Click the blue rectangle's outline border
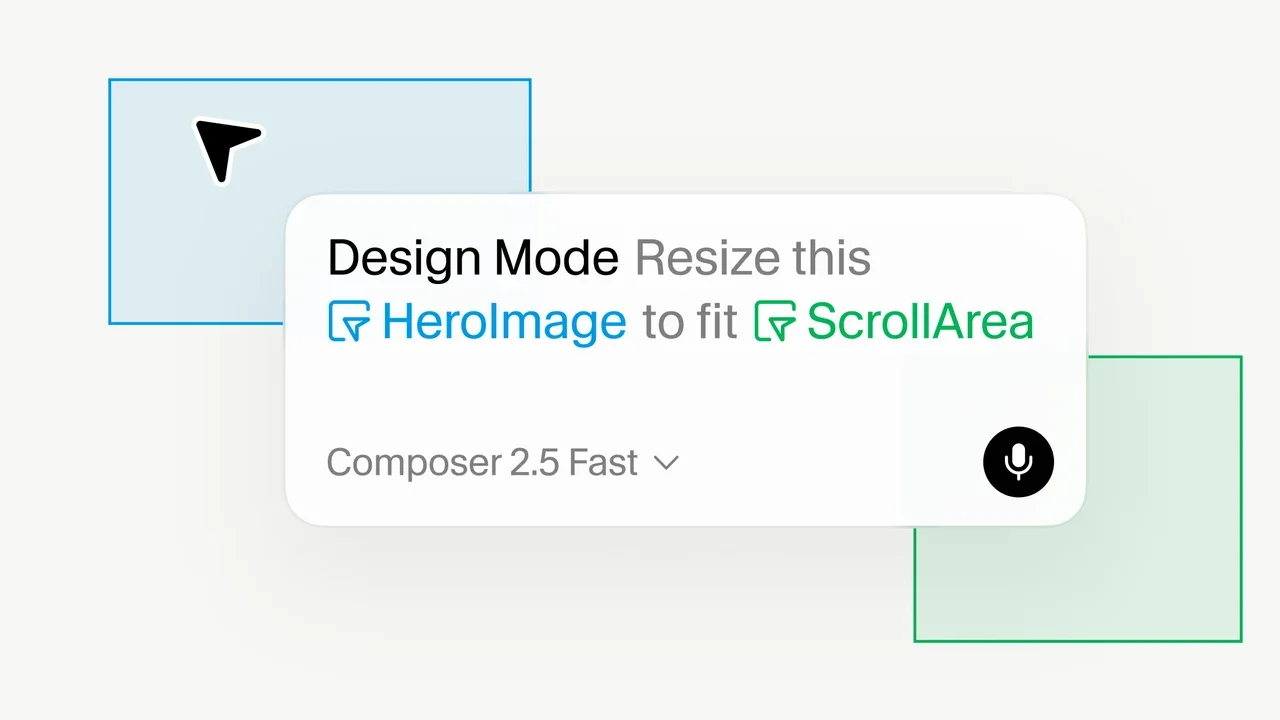Viewport: 1280px width, 720px height. coord(320,79)
